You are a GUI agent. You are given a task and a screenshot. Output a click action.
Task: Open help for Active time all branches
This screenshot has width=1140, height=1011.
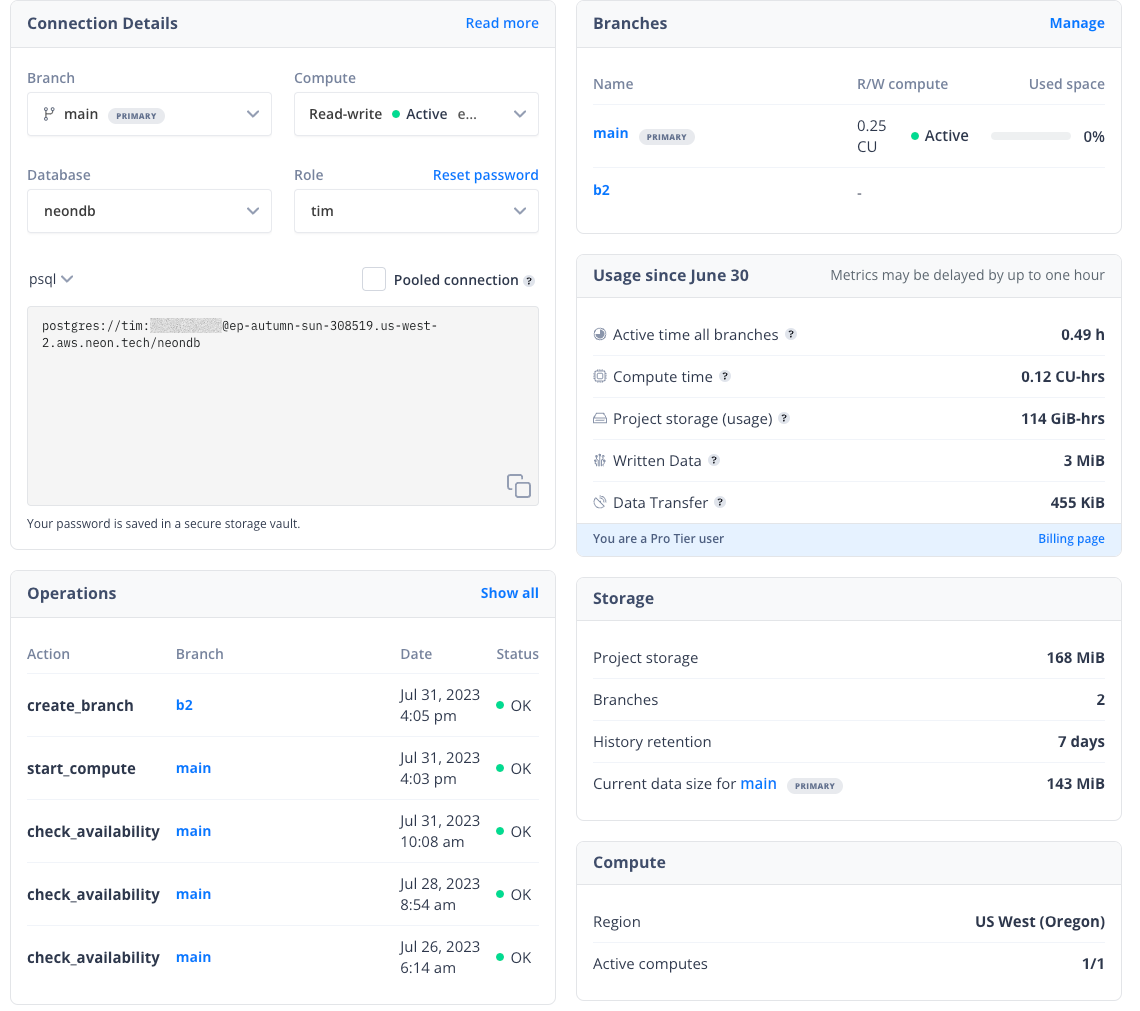791,334
